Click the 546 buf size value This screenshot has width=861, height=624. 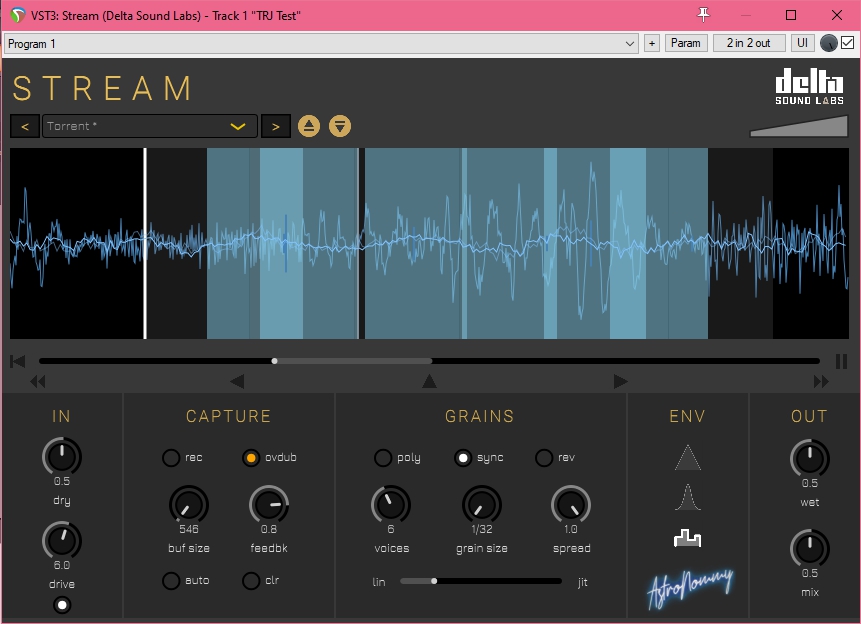(188, 529)
